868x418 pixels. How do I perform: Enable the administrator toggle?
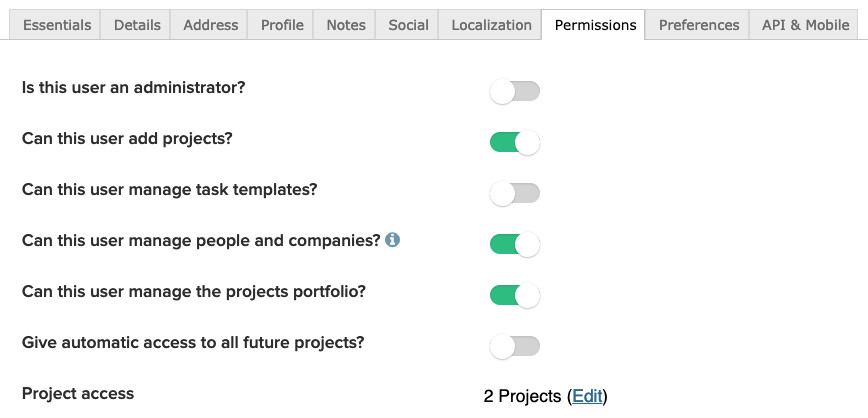[x=514, y=92]
